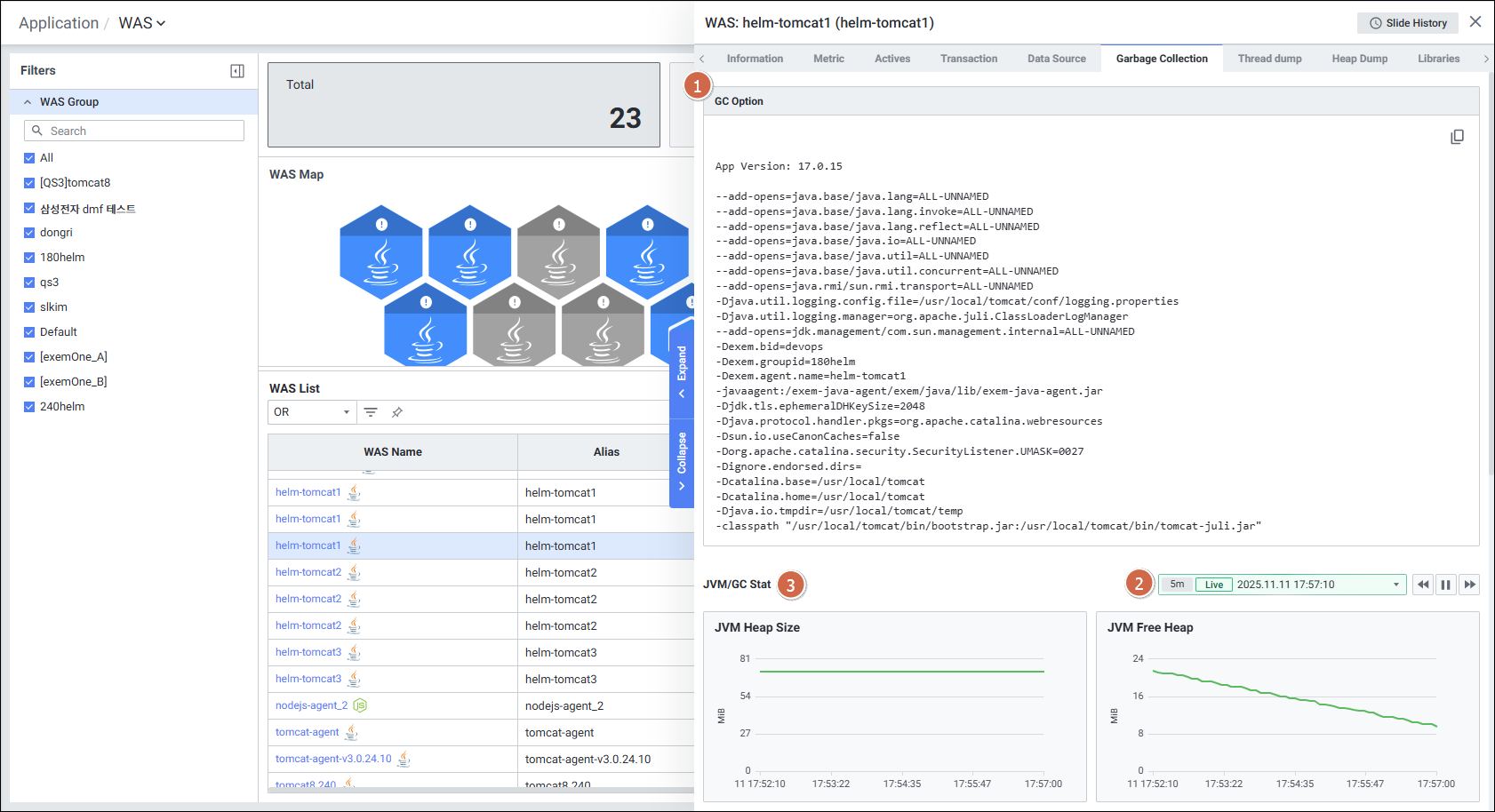Pause the live JVM/GC stat playback
The image size is (1495, 812).
click(x=1445, y=585)
